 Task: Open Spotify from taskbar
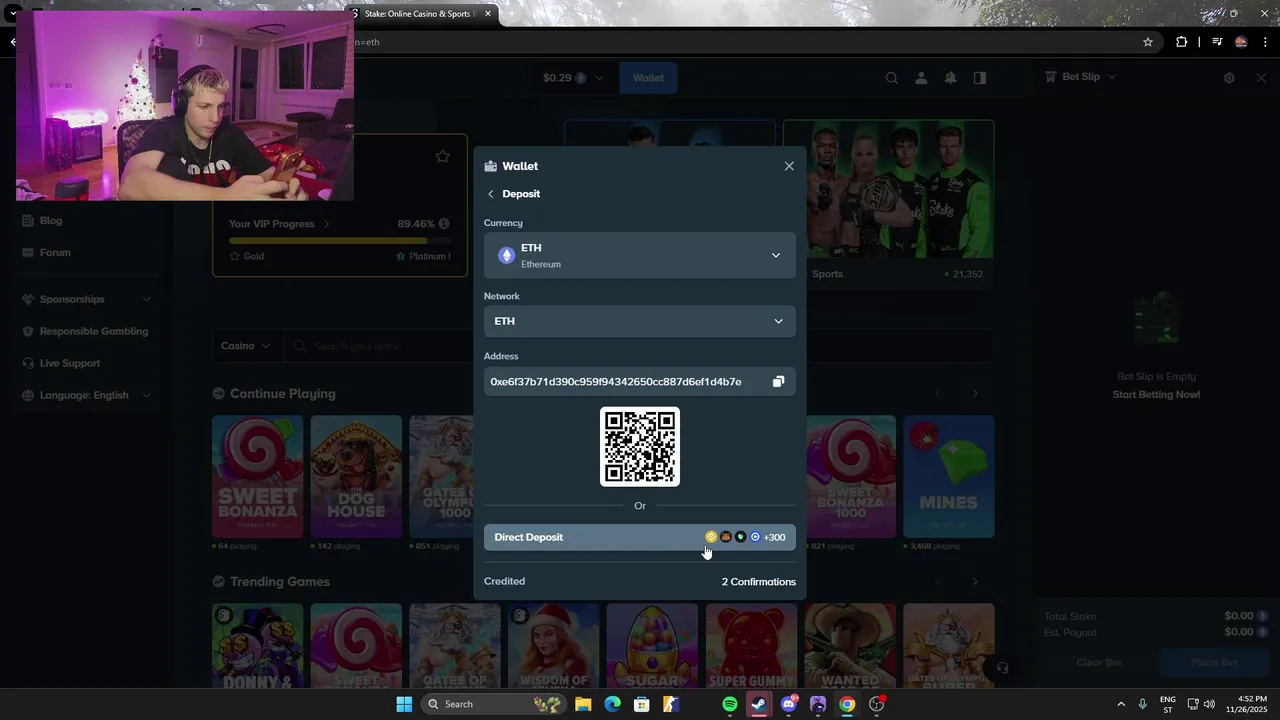(730, 704)
